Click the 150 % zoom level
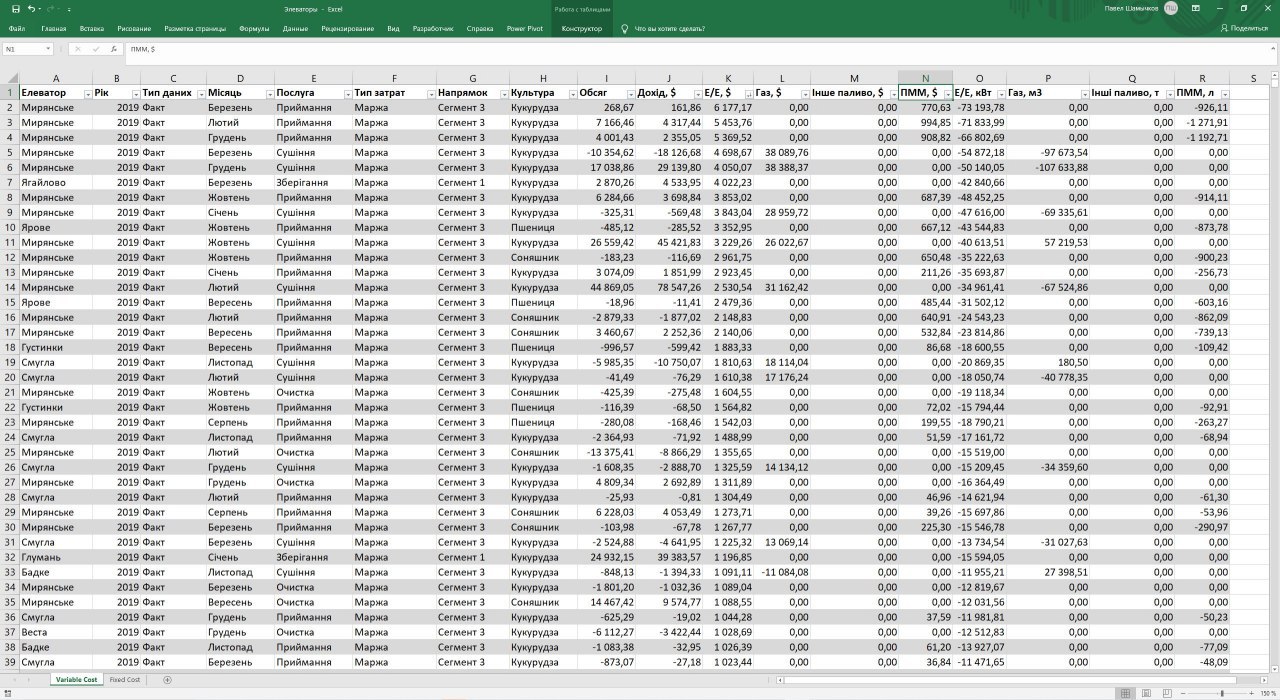 tap(1268, 692)
